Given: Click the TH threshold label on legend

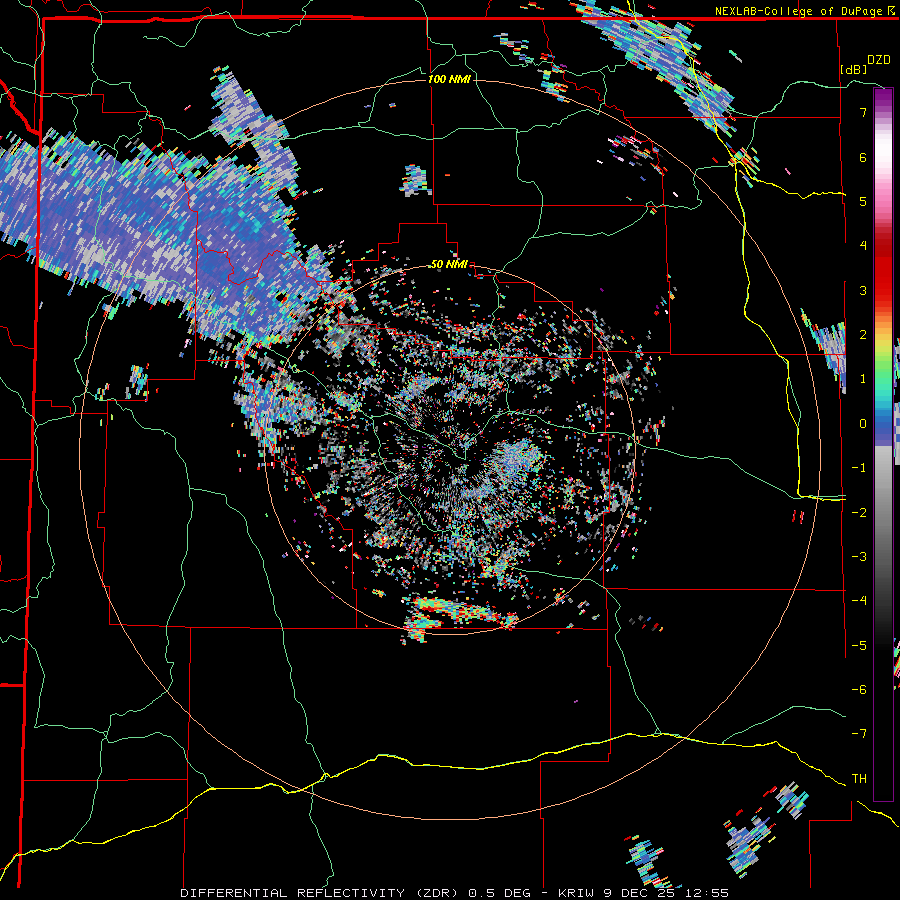Looking at the screenshot, I should click(x=859, y=779).
